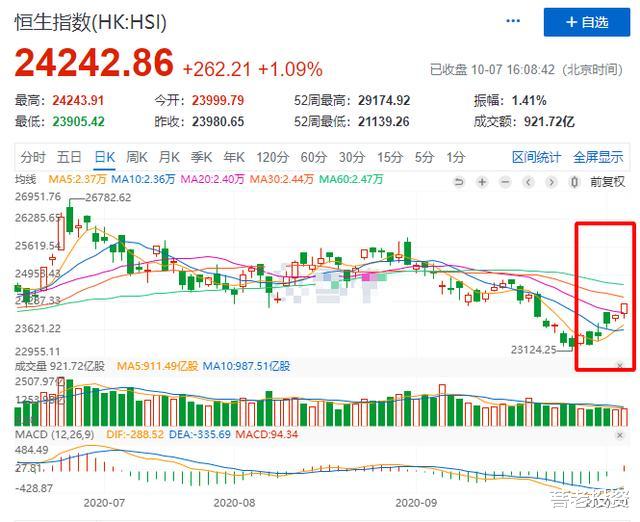640x522 pixels.
Task: Click the 最低 value 23905.42
Action: pos(78,122)
